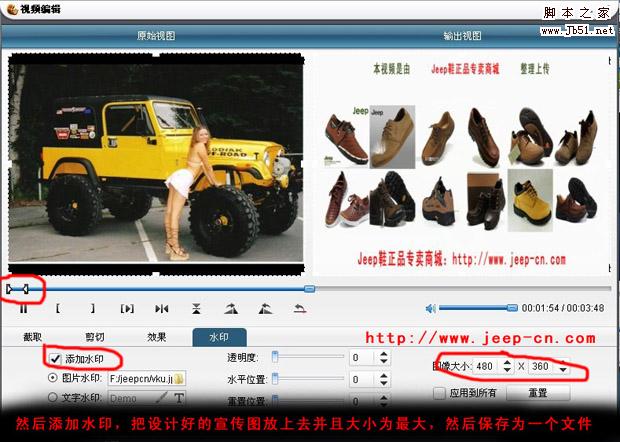Select the 文字水印 radio button
Viewport: 620px width, 442px height.
[53, 398]
